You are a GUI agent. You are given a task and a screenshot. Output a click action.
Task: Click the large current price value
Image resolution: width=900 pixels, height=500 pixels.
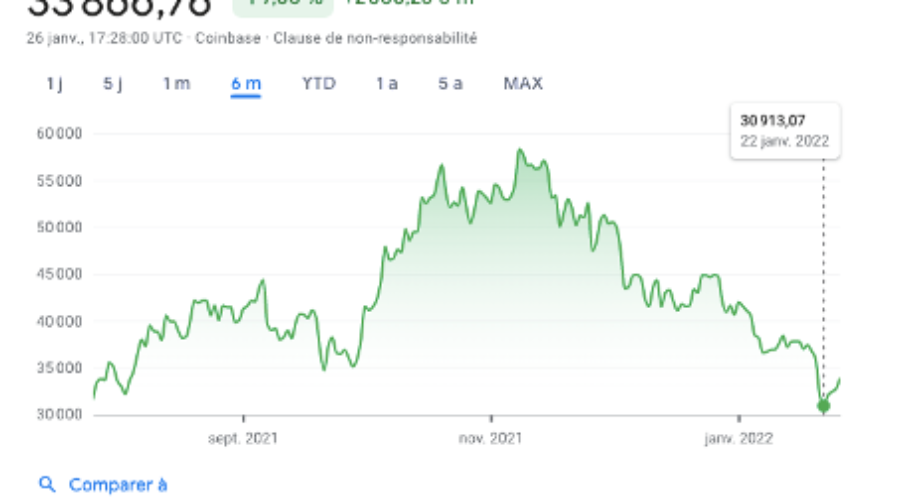[x=118, y=8]
